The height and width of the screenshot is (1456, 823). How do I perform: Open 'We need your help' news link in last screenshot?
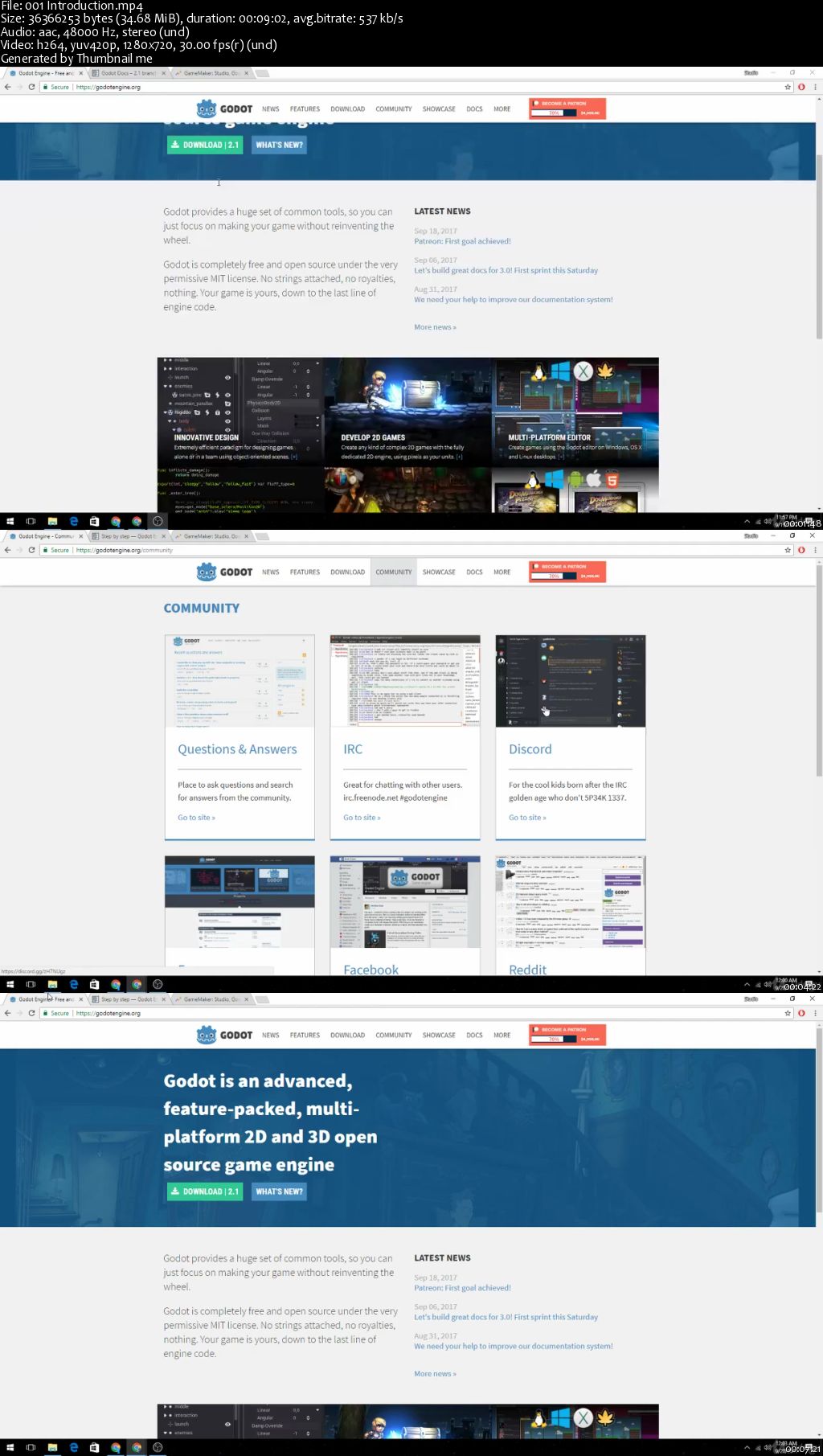tap(514, 1346)
